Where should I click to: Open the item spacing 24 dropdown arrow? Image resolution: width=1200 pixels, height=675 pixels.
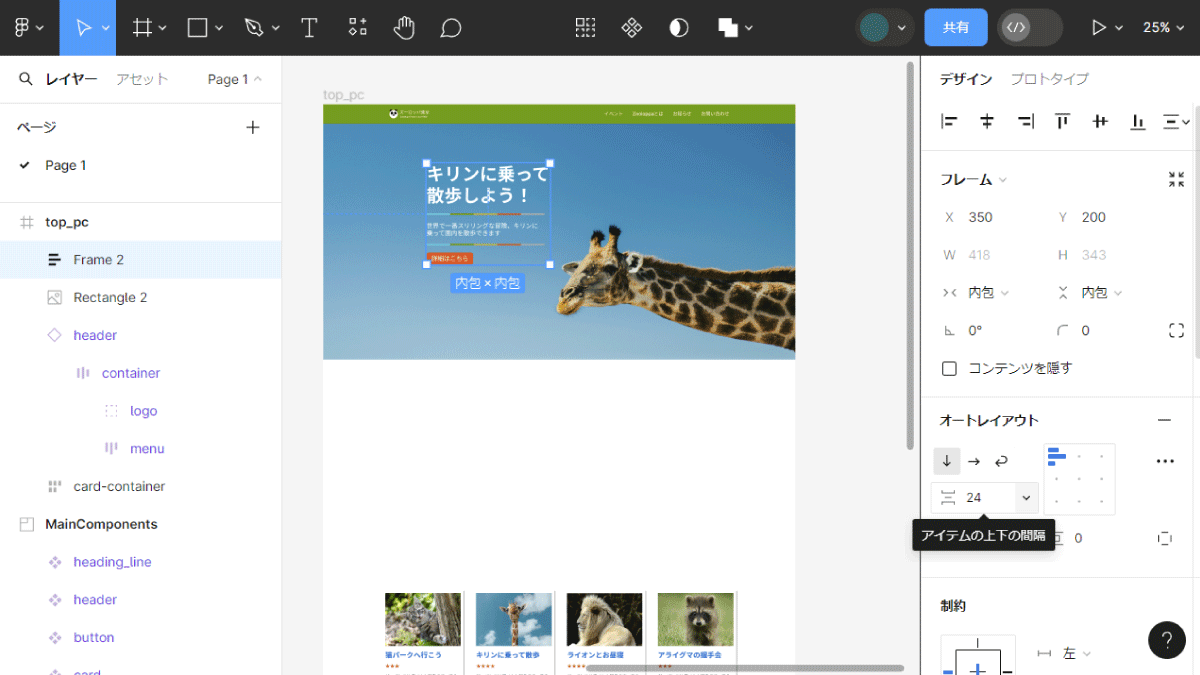point(1026,498)
